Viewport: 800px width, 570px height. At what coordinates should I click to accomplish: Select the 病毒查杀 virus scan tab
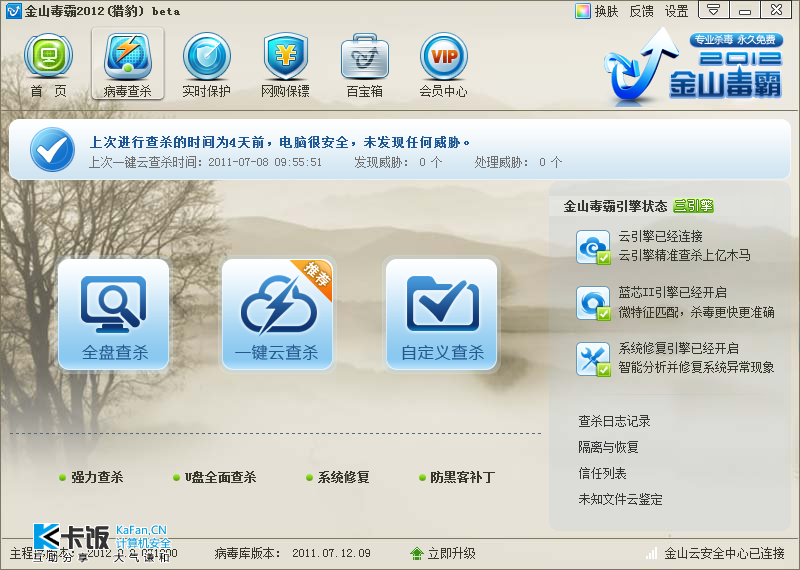pos(128,63)
